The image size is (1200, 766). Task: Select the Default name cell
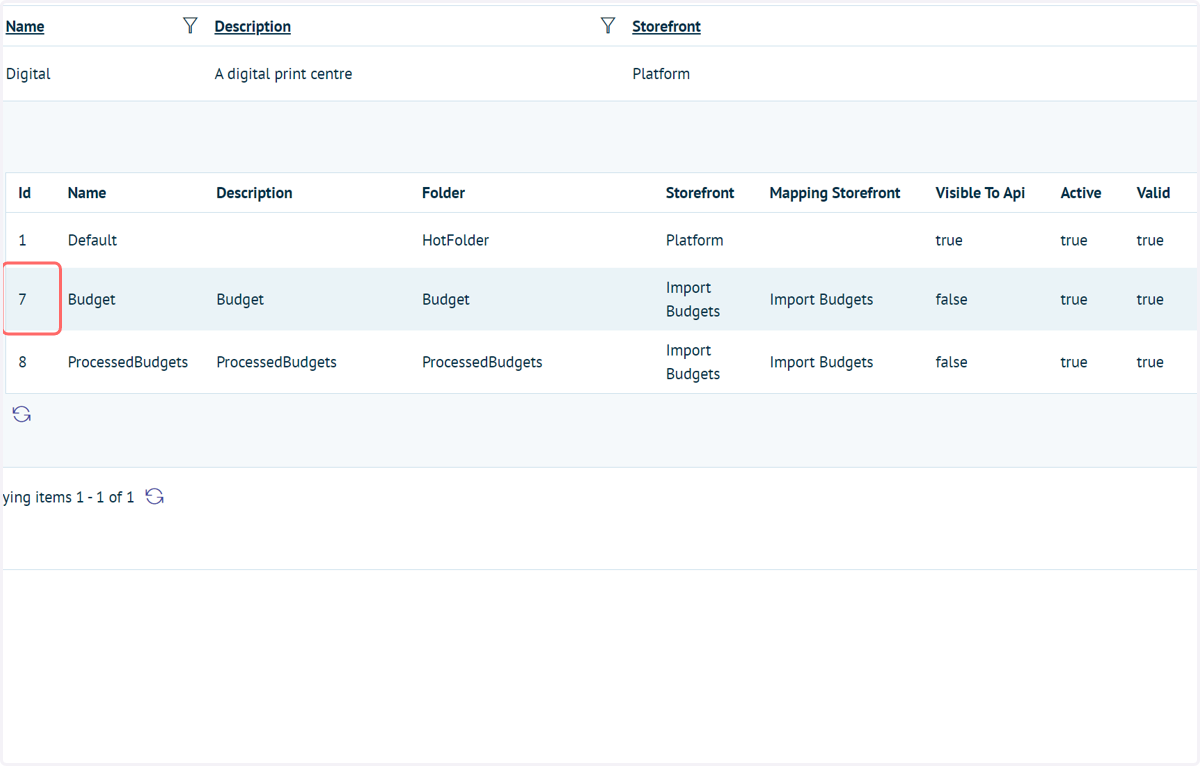[92, 240]
